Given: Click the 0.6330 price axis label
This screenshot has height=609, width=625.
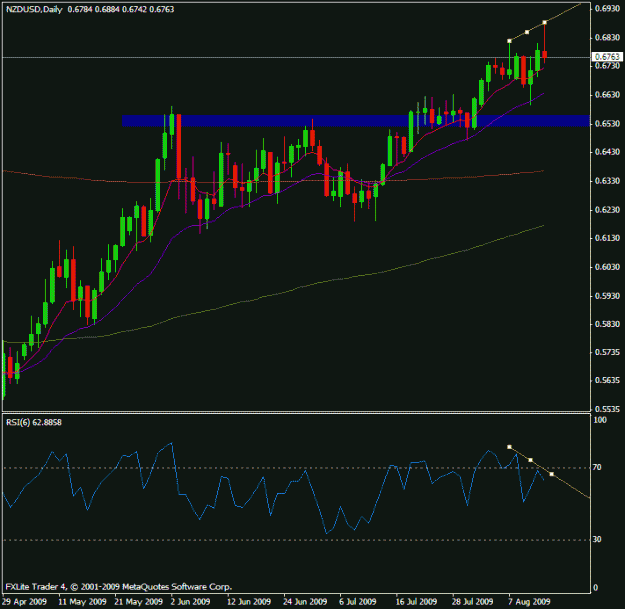Looking at the screenshot, I should click(x=607, y=181).
